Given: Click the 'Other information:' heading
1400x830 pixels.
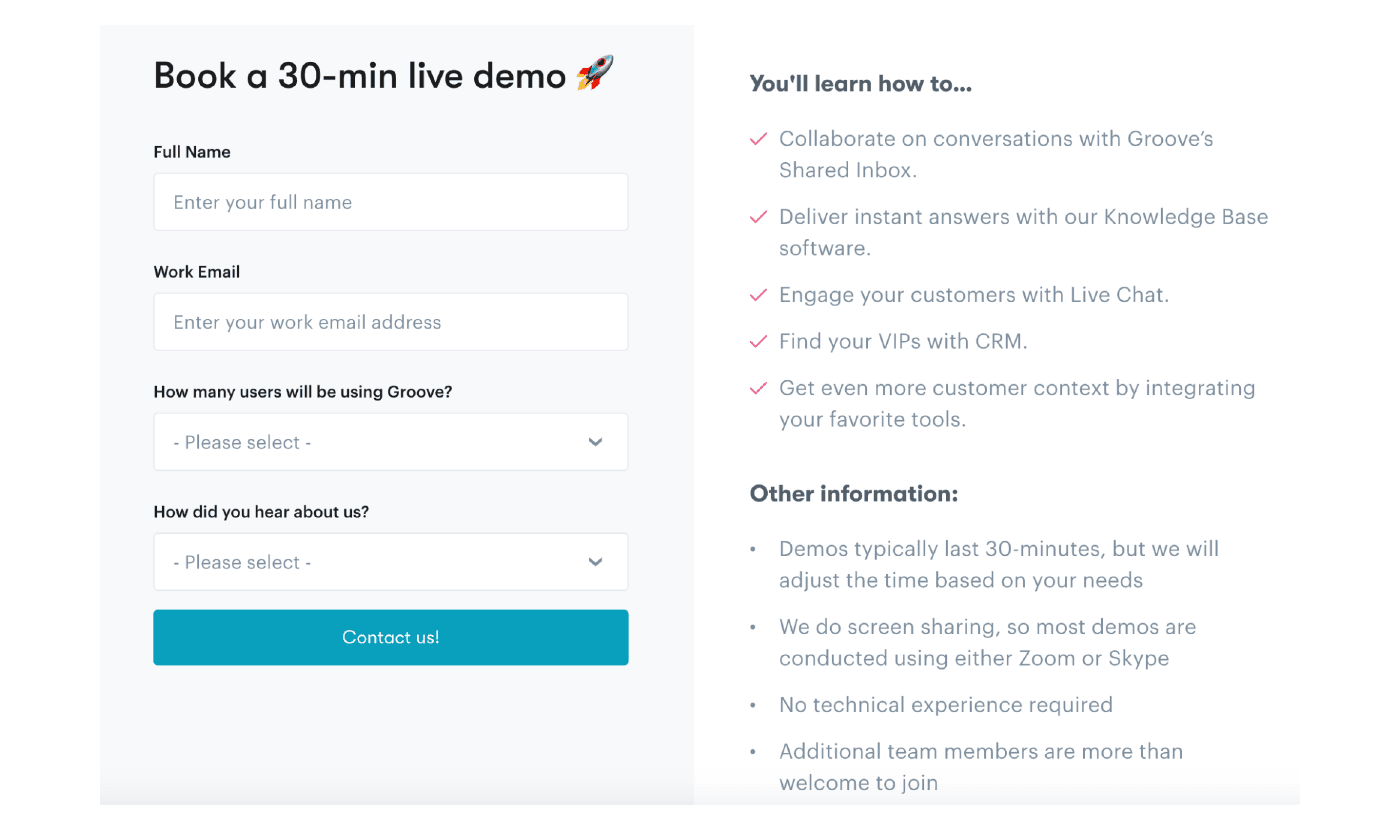Looking at the screenshot, I should click(853, 493).
